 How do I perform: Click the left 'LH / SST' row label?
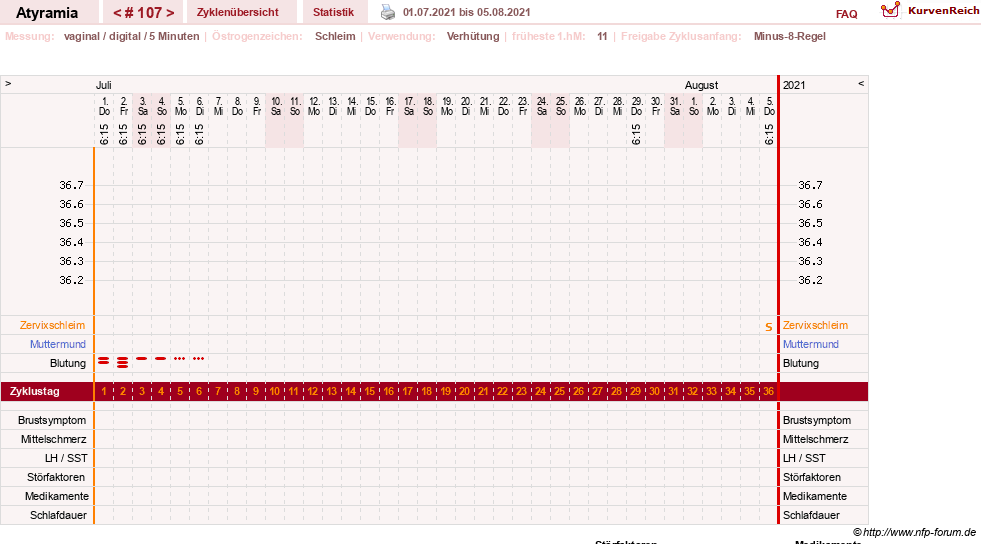coord(66,458)
